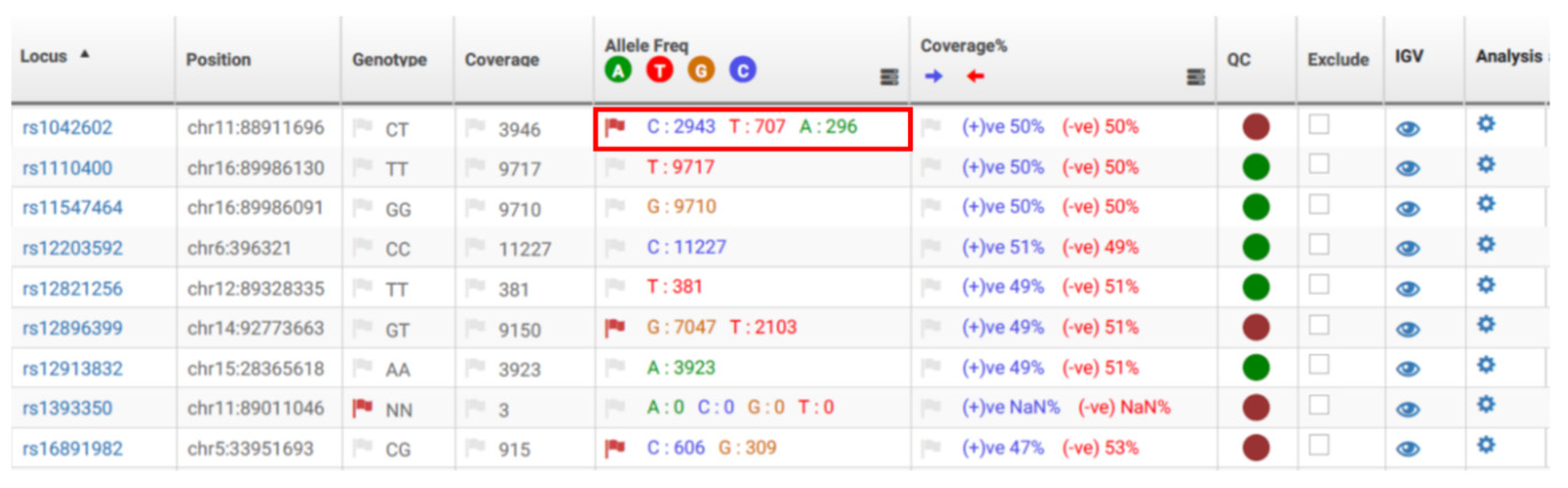Show rs1110400 in IGV via eye icon
1568x488 pixels.
(1407, 168)
